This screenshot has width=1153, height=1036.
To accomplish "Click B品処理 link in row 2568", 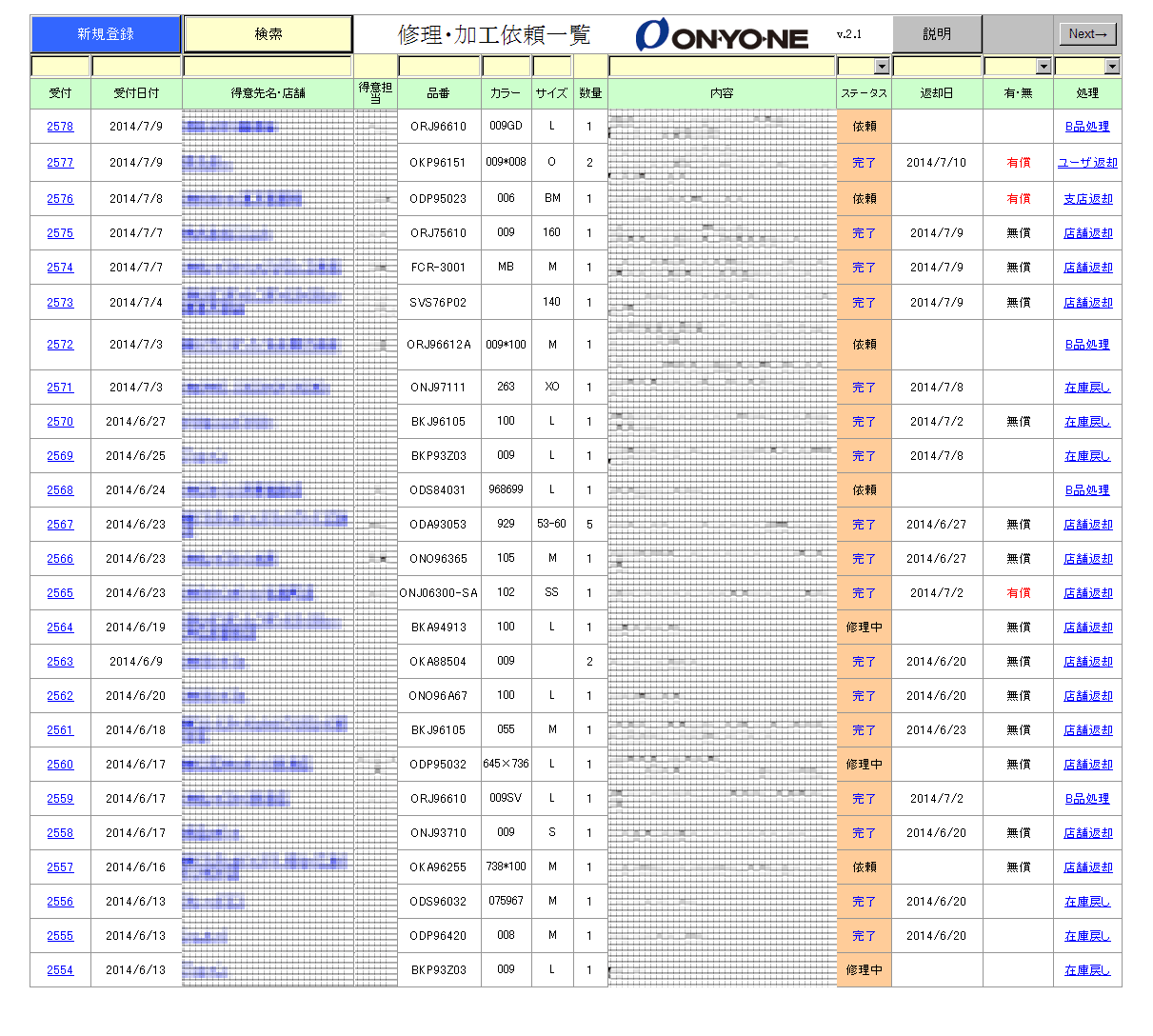I will point(1087,490).
